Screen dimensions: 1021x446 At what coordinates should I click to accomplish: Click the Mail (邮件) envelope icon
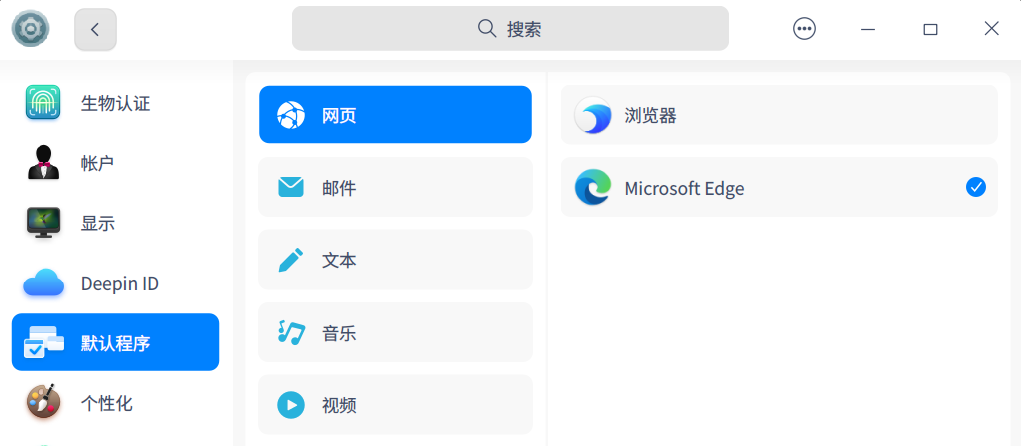tap(291, 187)
